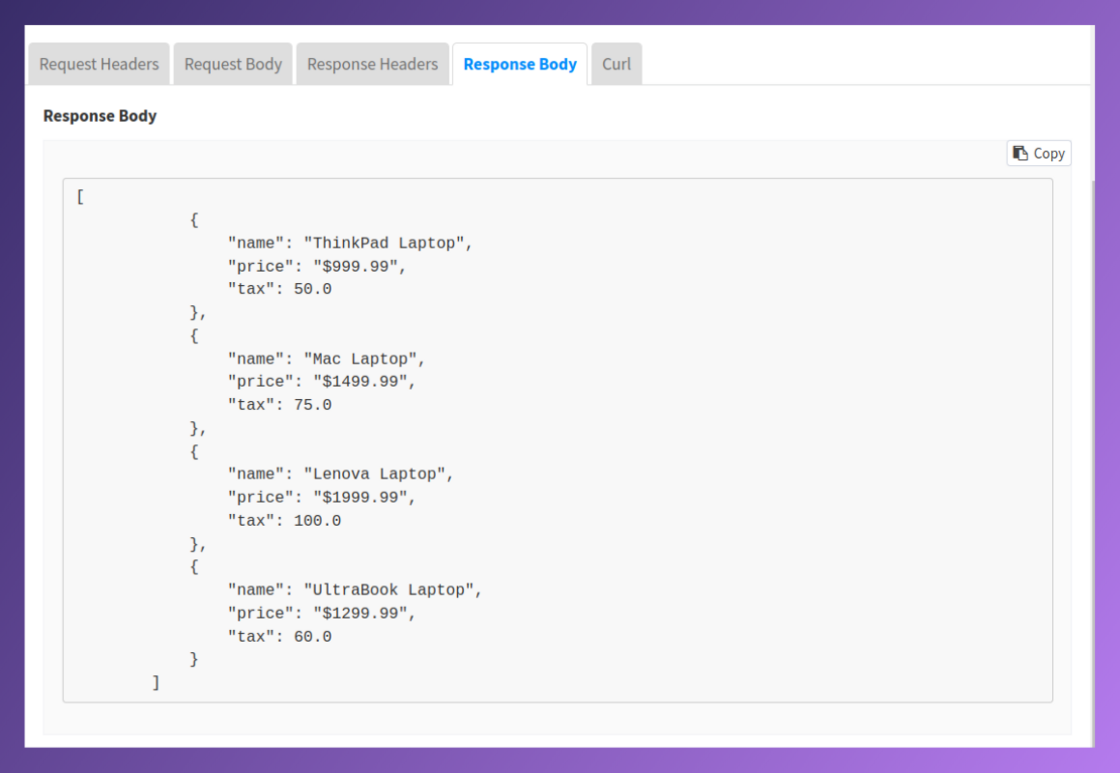Click the Response Body heading

point(100,116)
